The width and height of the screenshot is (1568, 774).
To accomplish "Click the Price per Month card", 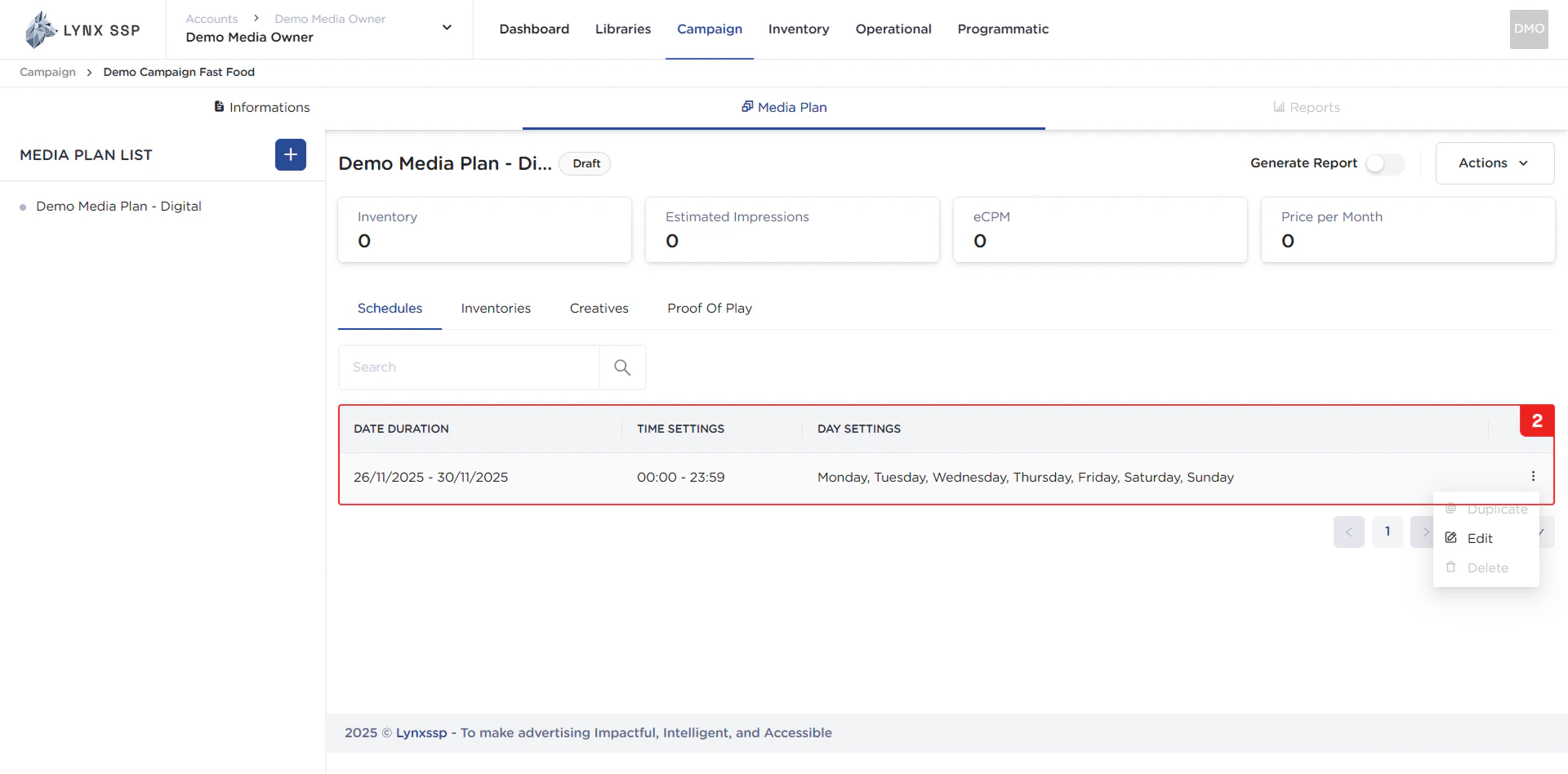I will coord(1408,229).
